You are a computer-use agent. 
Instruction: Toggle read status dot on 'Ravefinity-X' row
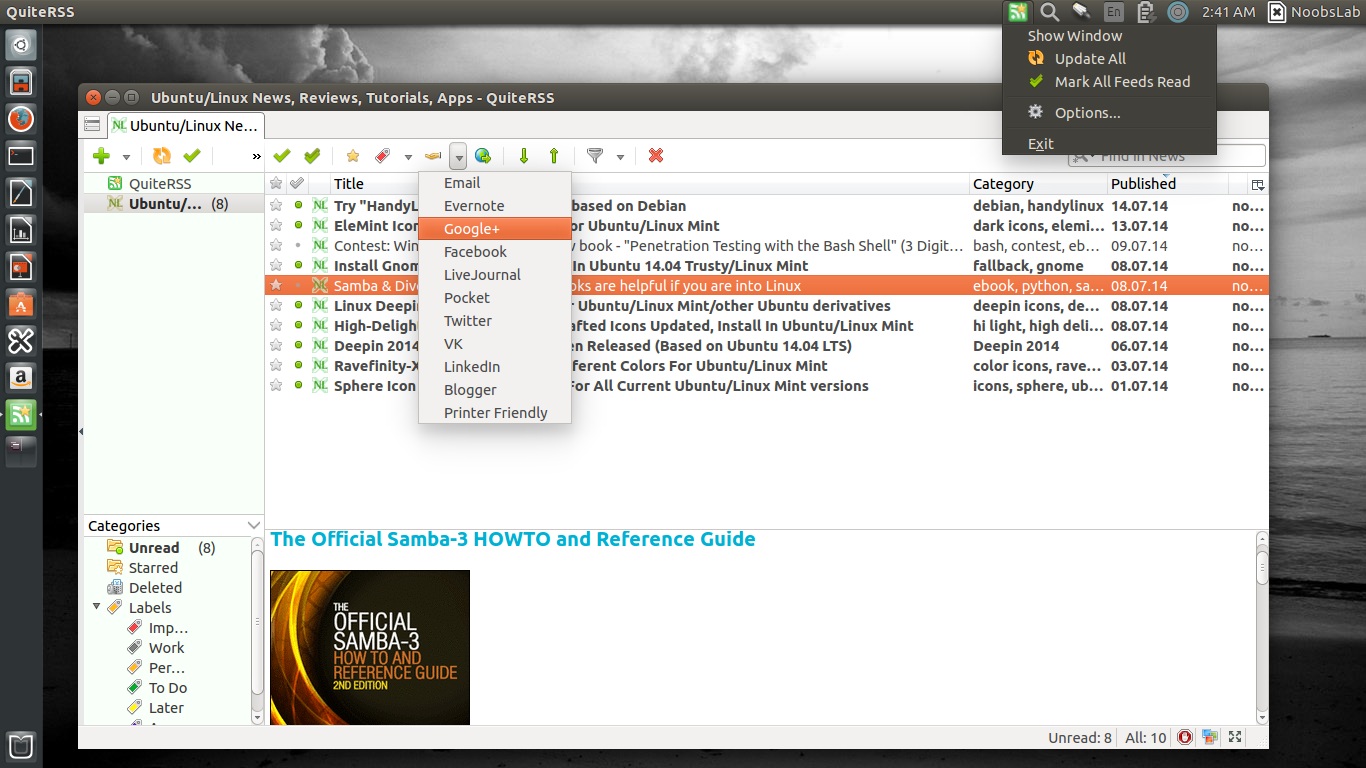pyautogui.click(x=298, y=366)
